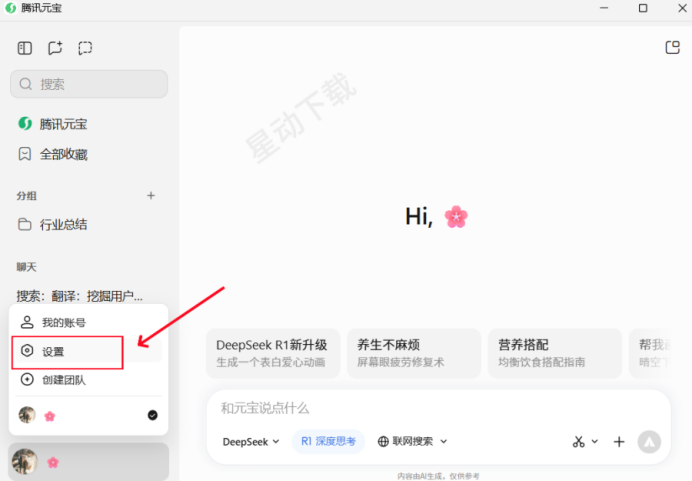Image resolution: width=692 pixels, height=481 pixels.
Task: Minimize the 腾讯元宝 window
Action: click(604, 8)
